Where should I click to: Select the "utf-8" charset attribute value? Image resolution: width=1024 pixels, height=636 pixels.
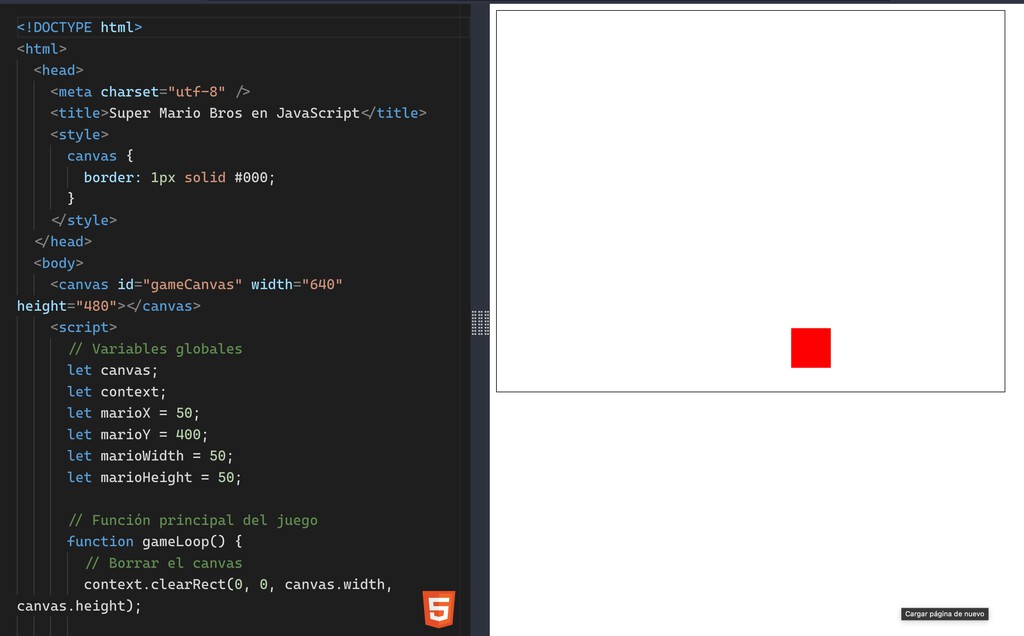pyautogui.click(x=196, y=92)
